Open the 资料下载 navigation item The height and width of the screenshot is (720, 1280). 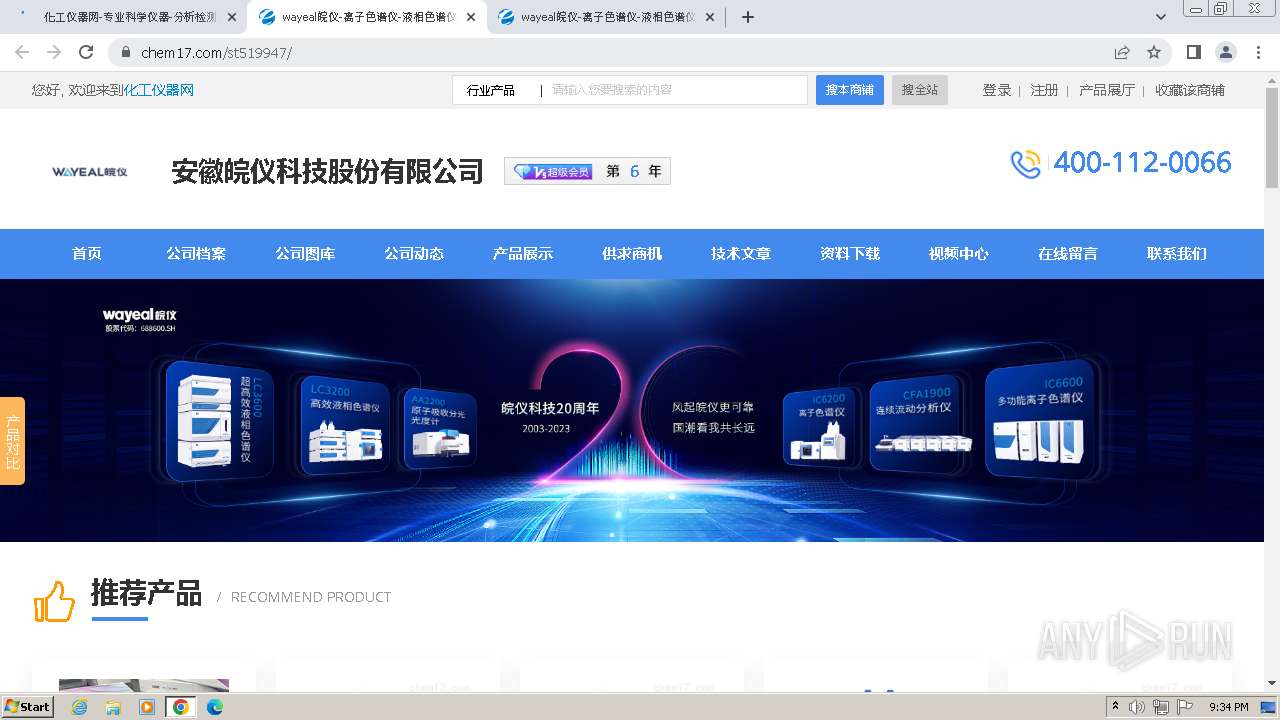[x=850, y=254]
